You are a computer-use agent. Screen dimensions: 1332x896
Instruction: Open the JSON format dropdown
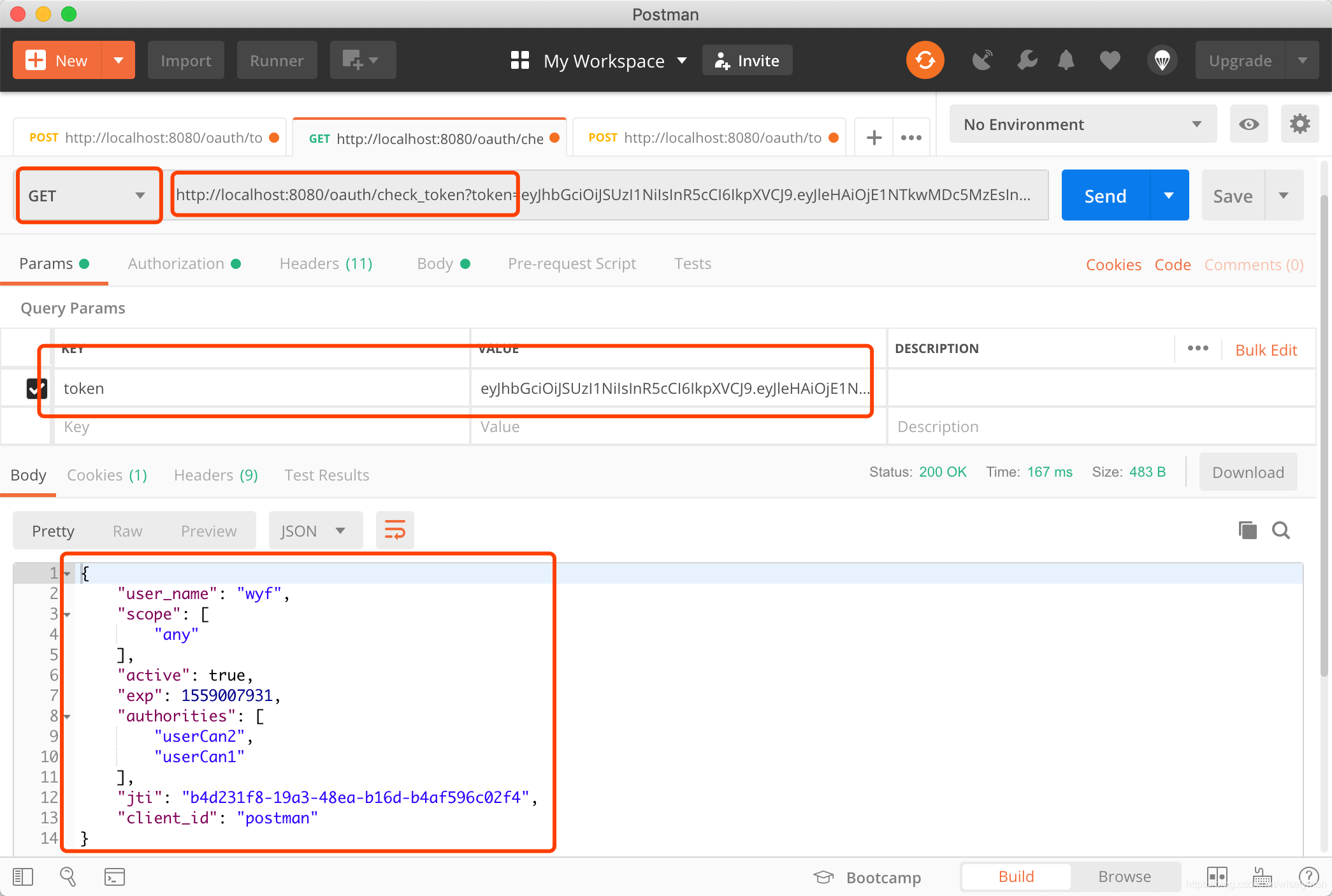click(314, 531)
